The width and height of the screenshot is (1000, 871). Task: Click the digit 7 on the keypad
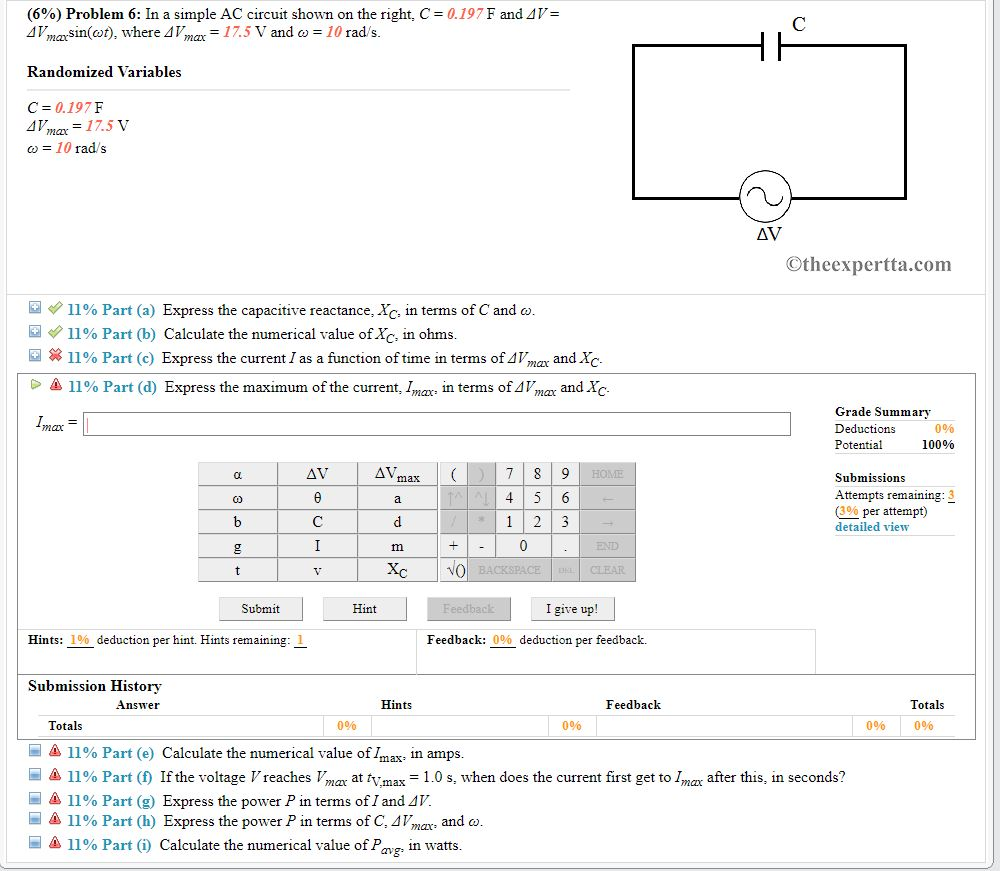point(509,473)
